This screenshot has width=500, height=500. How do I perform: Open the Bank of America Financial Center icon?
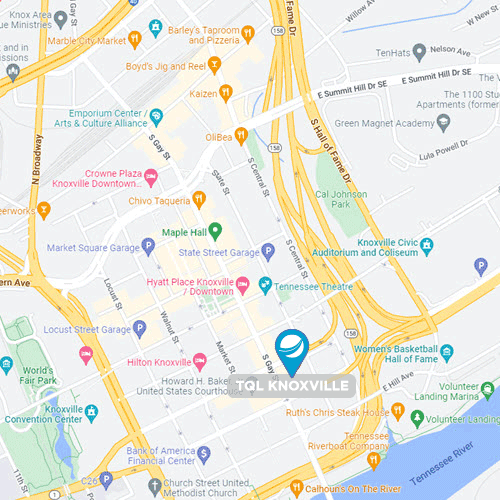point(204,455)
